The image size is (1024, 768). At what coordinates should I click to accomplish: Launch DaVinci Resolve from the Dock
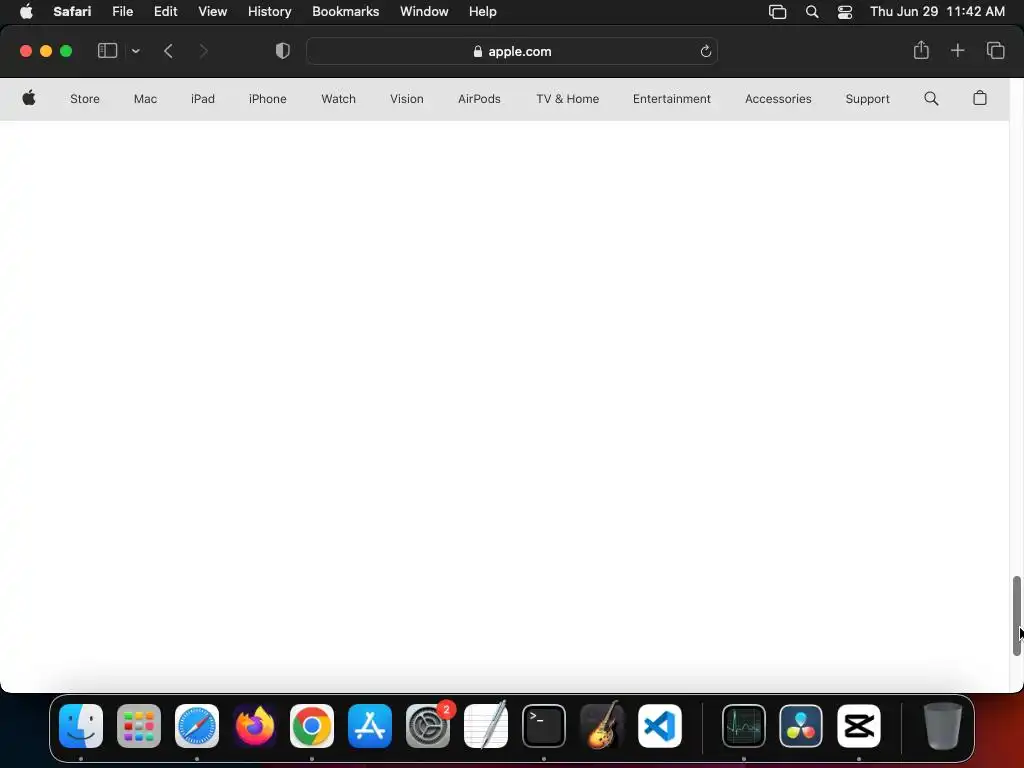pyautogui.click(x=801, y=726)
